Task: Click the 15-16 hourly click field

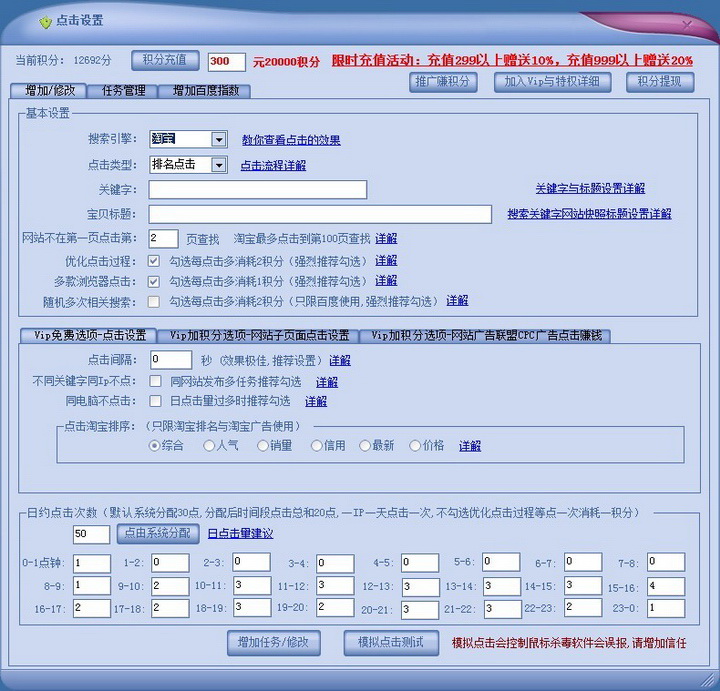Action: point(666,586)
